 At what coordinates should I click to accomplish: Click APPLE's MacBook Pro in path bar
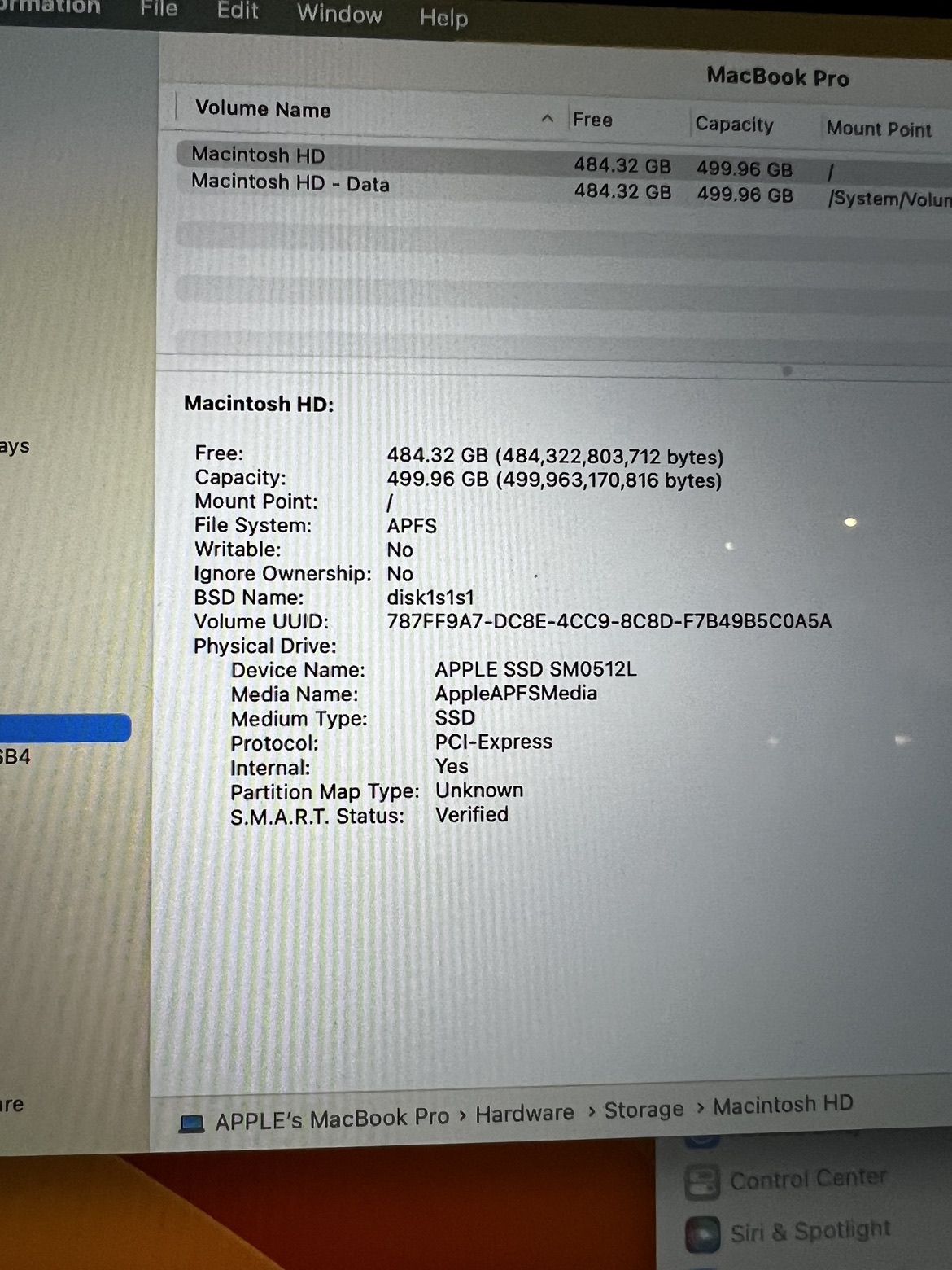(x=332, y=1119)
